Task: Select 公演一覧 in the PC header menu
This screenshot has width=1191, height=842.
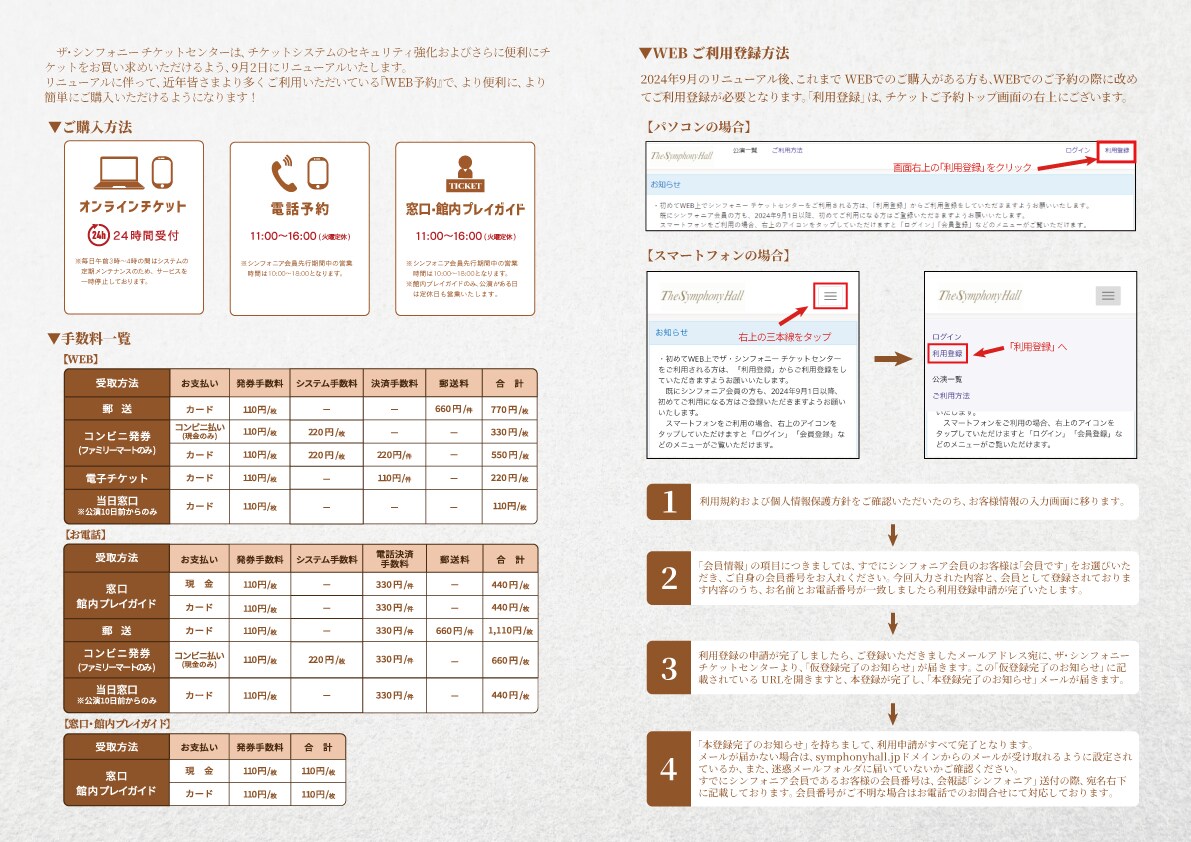Action: coord(745,150)
